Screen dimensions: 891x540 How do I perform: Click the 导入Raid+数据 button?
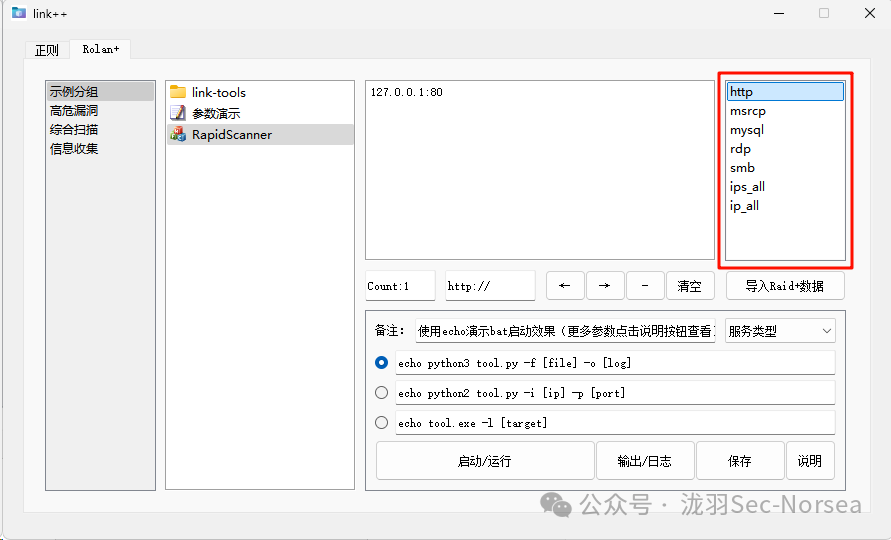pyautogui.click(x=785, y=286)
